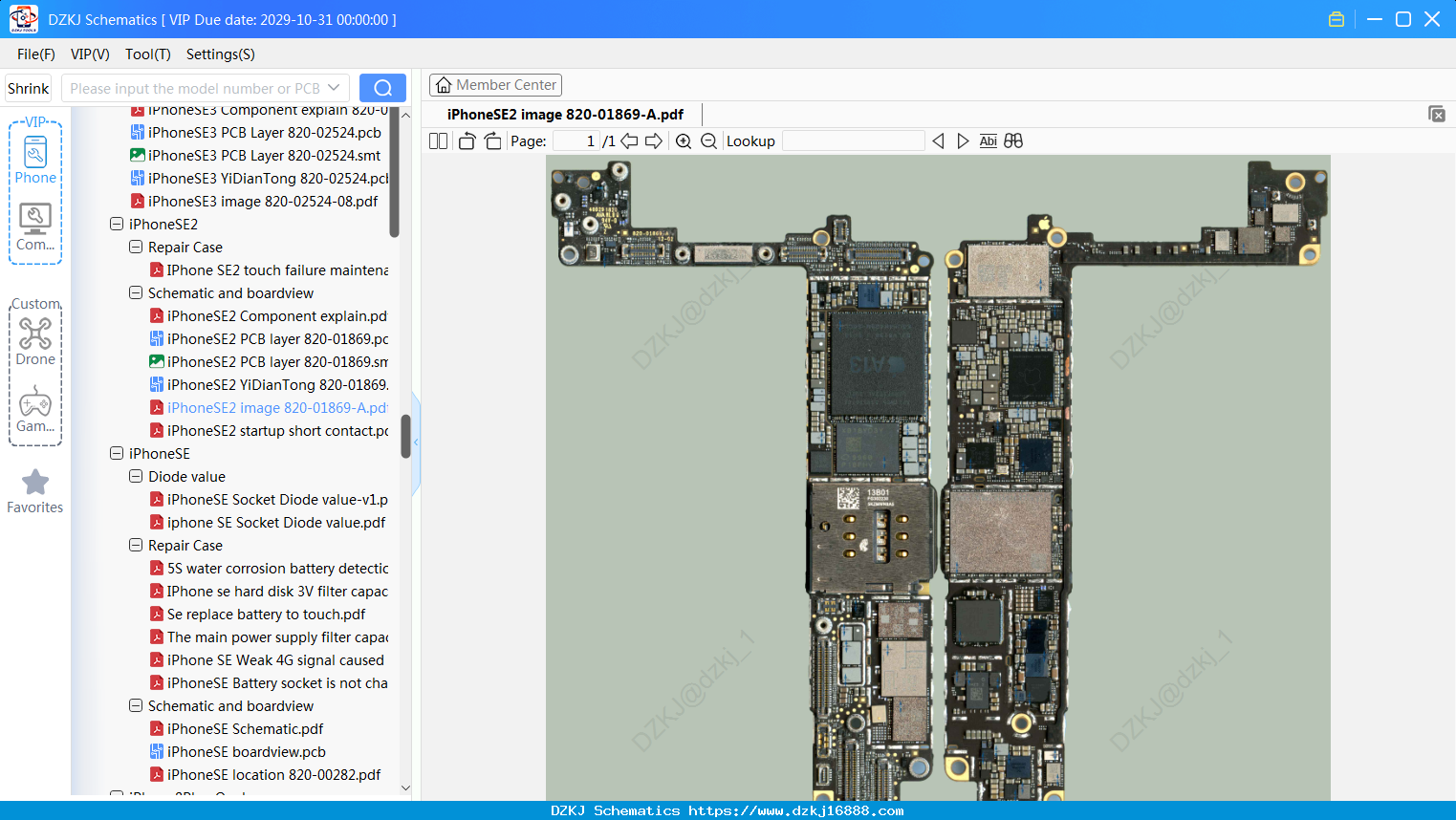Open iPhoneSE2 startup short contact file
The width and height of the screenshot is (1456, 820).
[x=269, y=431]
